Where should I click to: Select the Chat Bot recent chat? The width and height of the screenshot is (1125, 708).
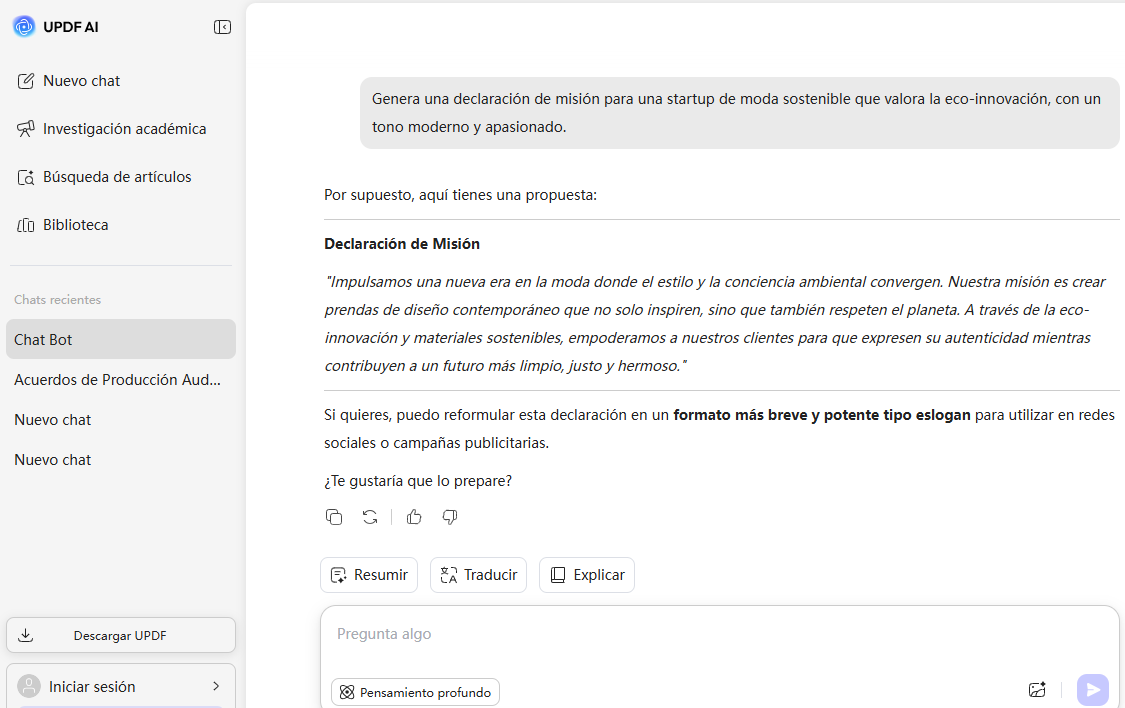pyautogui.click(x=120, y=340)
